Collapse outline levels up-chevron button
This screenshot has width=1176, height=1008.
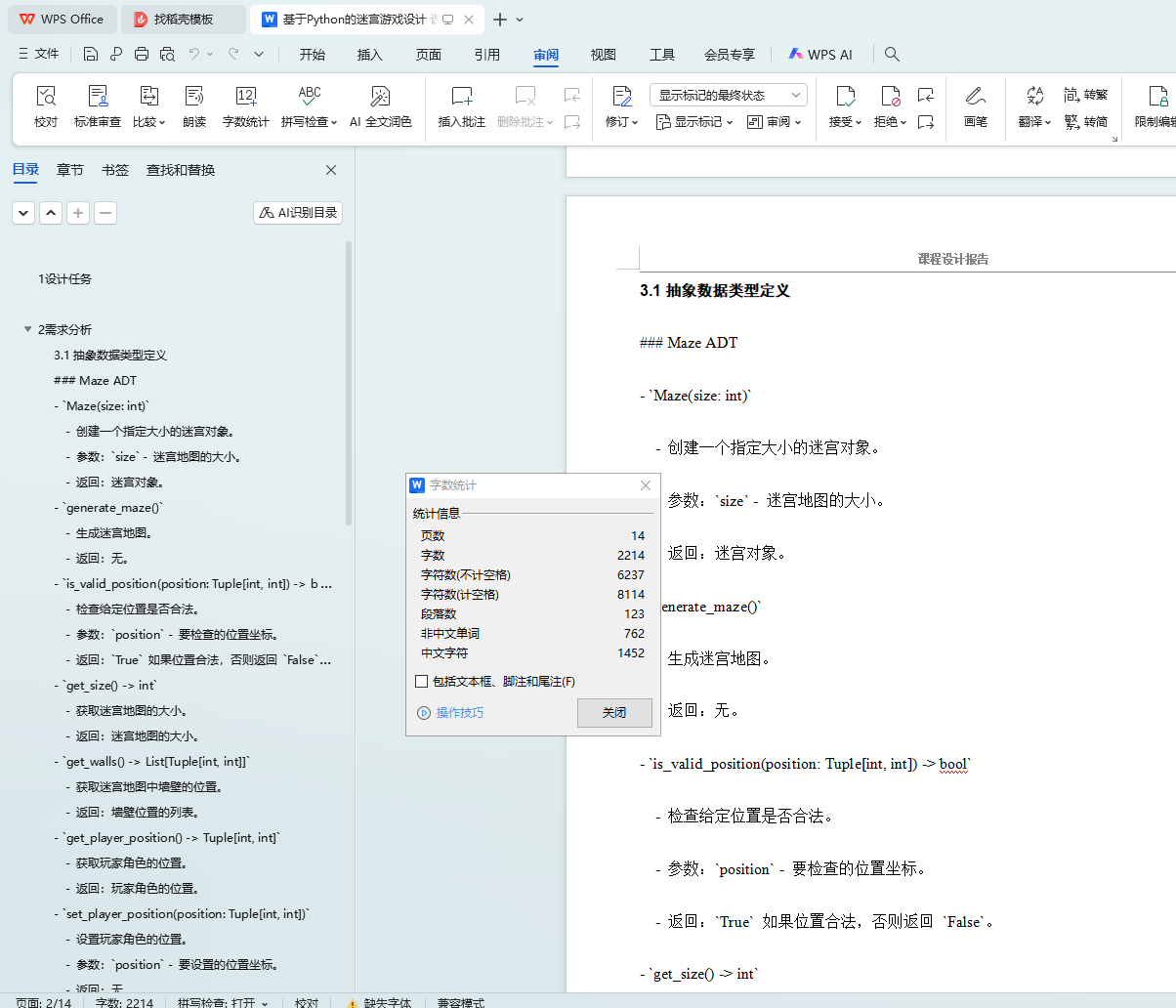point(51,213)
